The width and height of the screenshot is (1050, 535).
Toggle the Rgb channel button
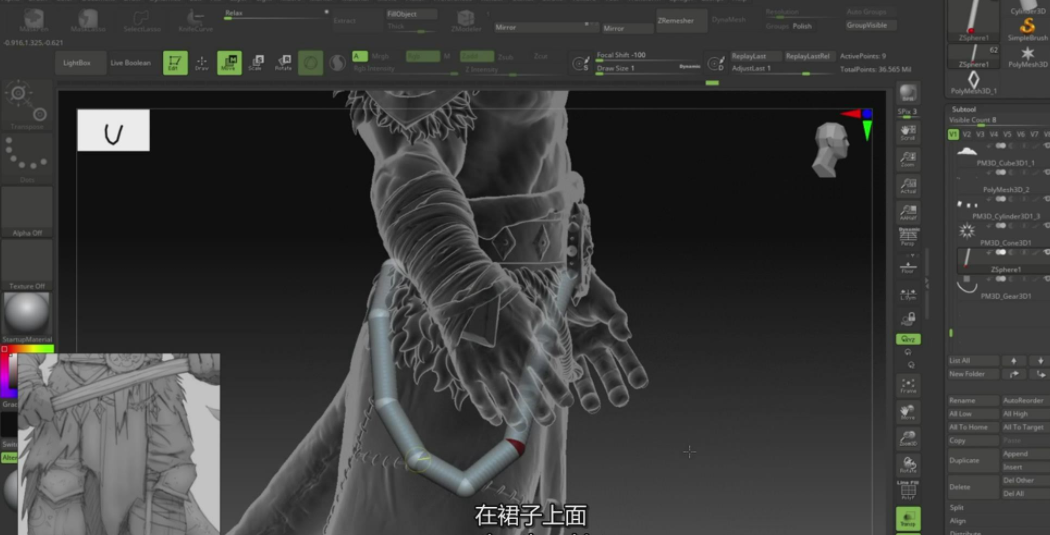[423, 56]
